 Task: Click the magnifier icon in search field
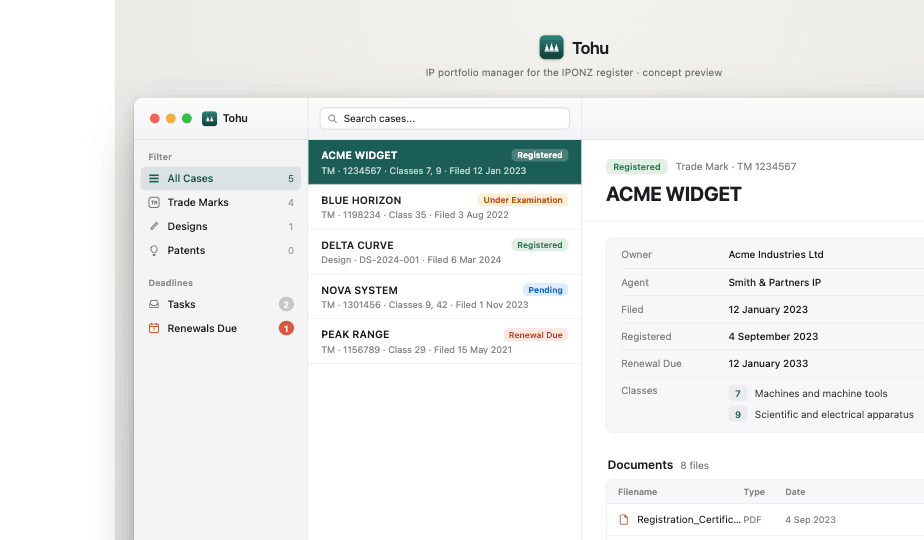pos(332,118)
